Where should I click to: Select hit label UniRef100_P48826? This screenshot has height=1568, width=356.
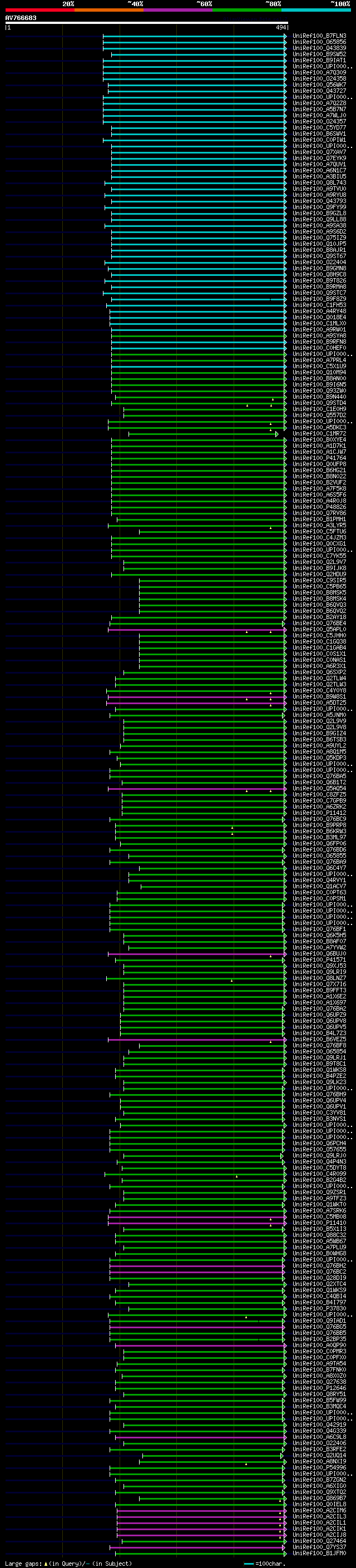click(319, 506)
